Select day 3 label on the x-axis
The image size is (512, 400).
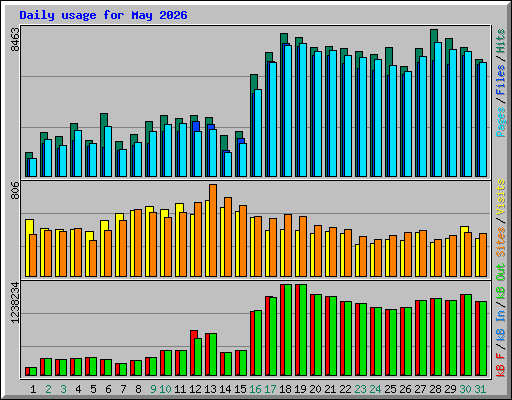(x=63, y=389)
